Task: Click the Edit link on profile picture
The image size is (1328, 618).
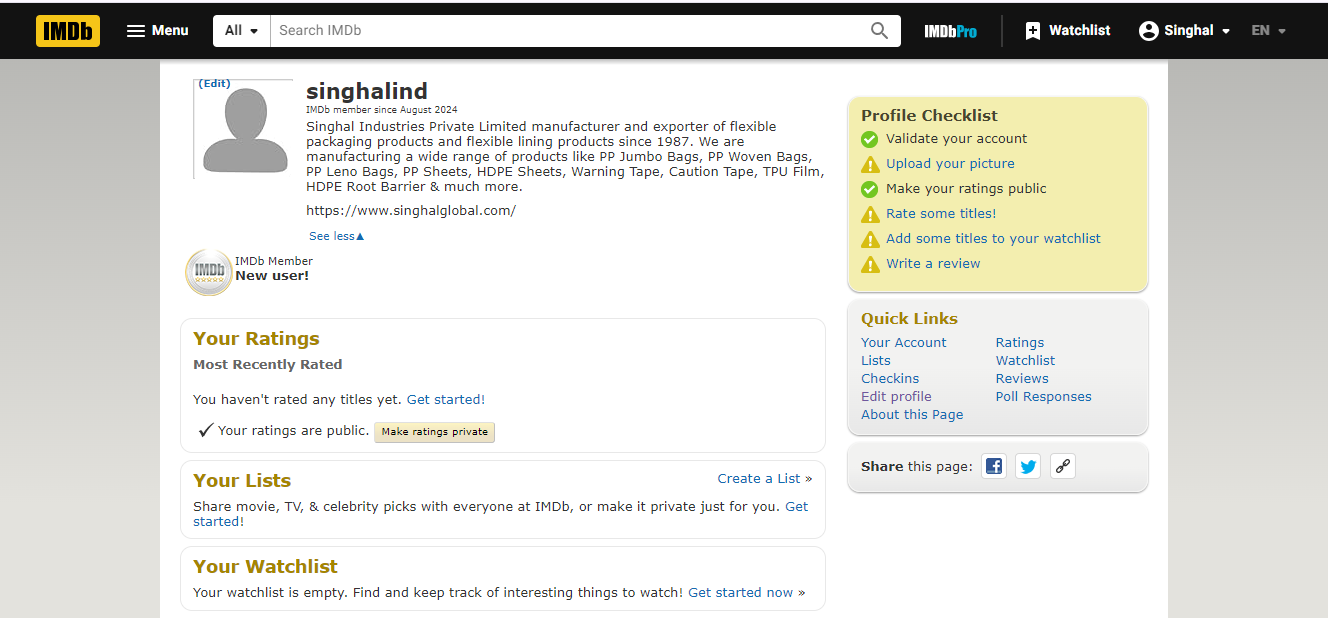Action: (214, 83)
